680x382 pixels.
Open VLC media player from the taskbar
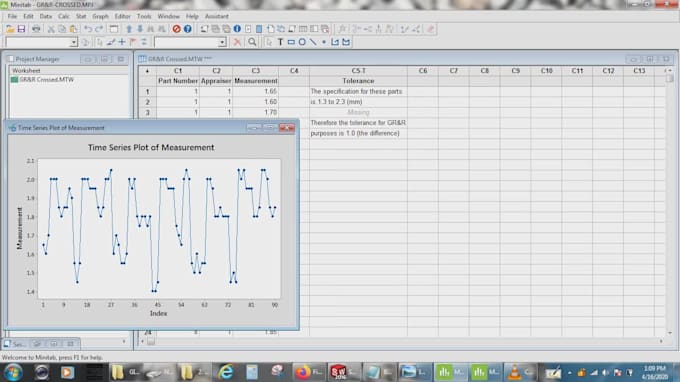[x=520, y=372]
